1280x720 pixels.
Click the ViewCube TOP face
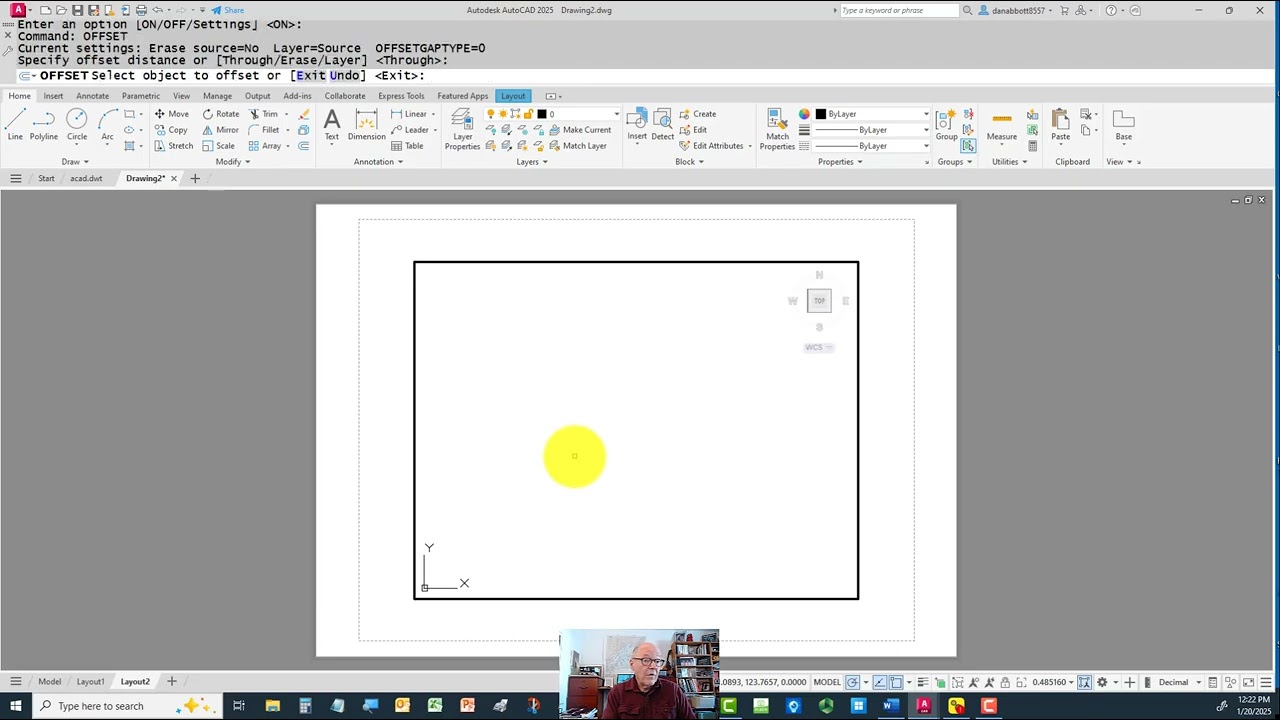(x=819, y=301)
